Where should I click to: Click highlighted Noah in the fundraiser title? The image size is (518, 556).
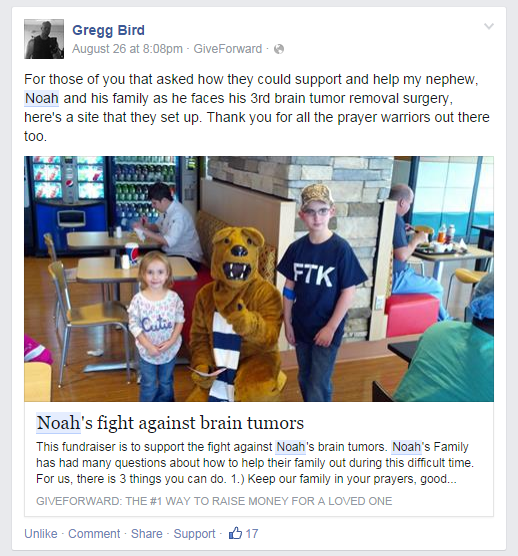[x=59, y=423]
